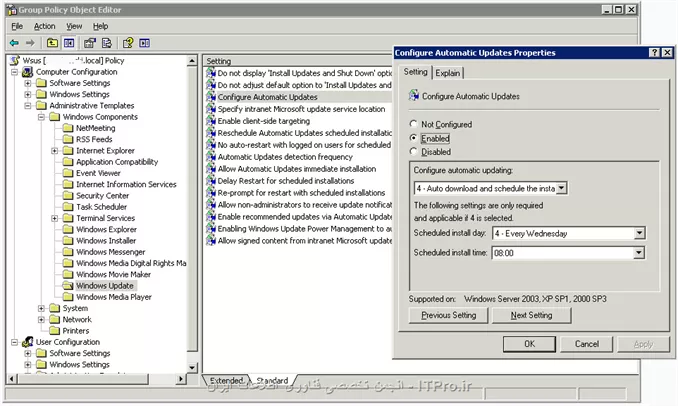Select the Not Configured radio button
This screenshot has width=678, height=406.
tap(414, 123)
